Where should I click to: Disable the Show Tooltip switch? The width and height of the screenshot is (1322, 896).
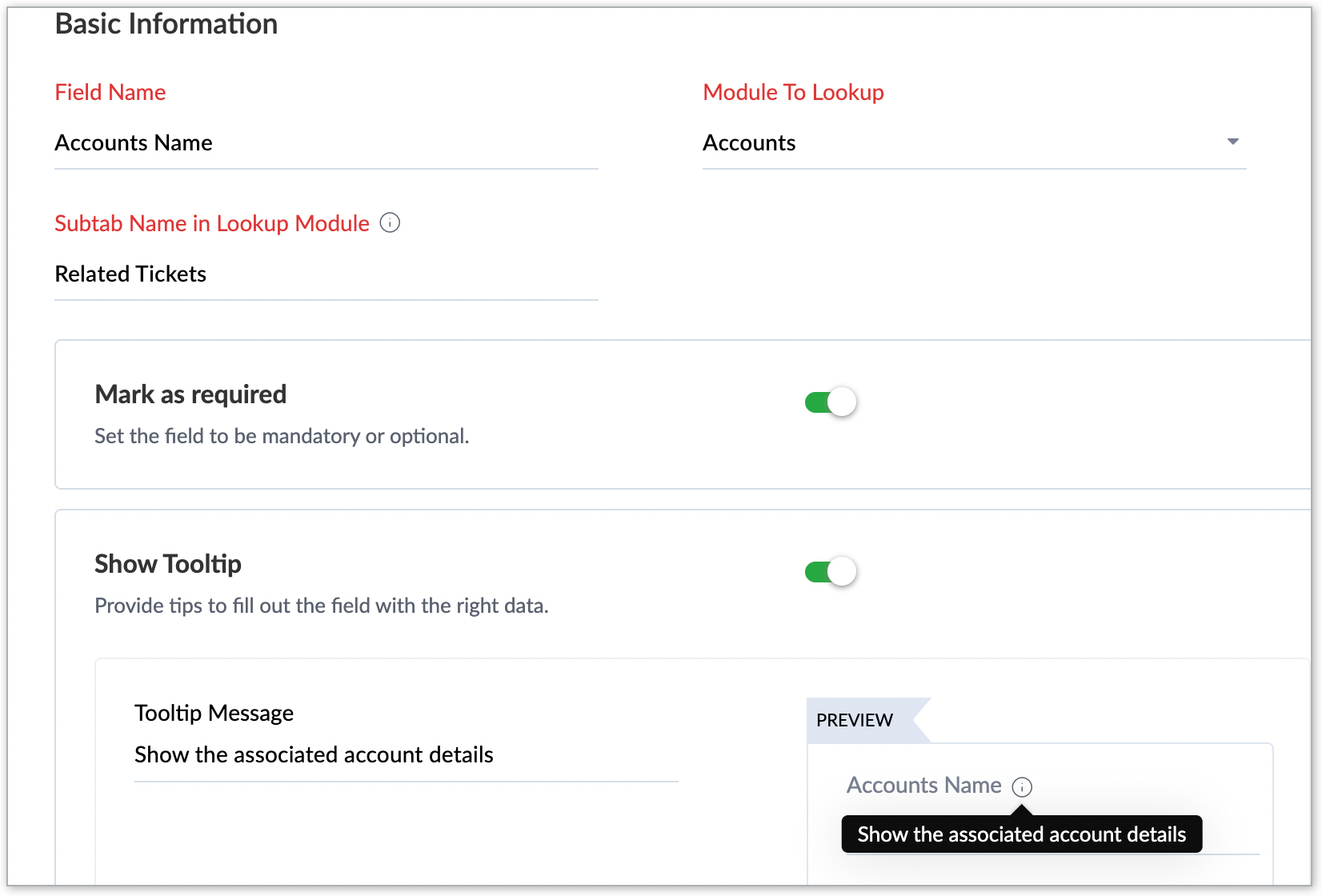click(x=830, y=571)
